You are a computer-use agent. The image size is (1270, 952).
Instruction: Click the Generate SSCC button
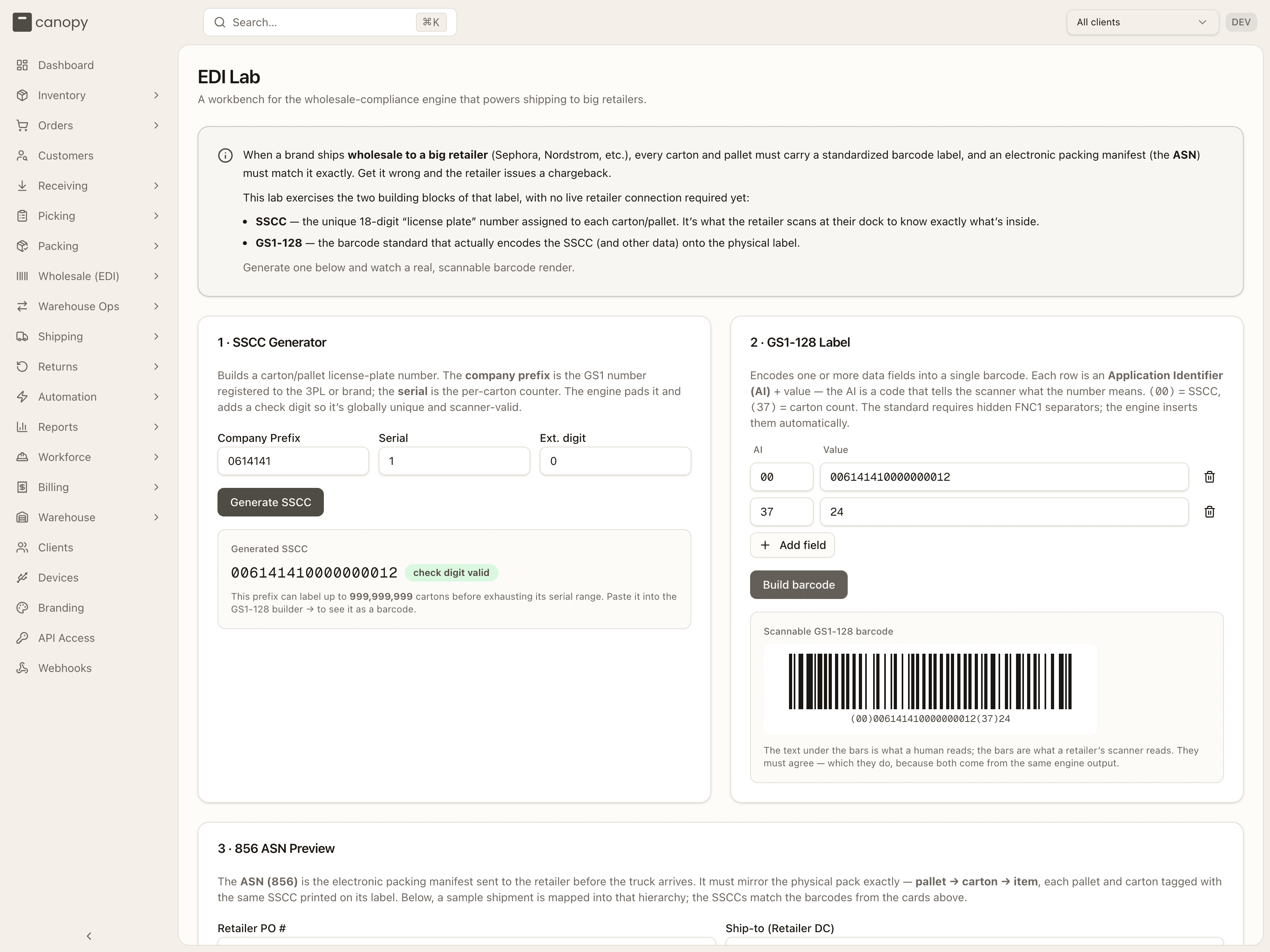pos(270,502)
